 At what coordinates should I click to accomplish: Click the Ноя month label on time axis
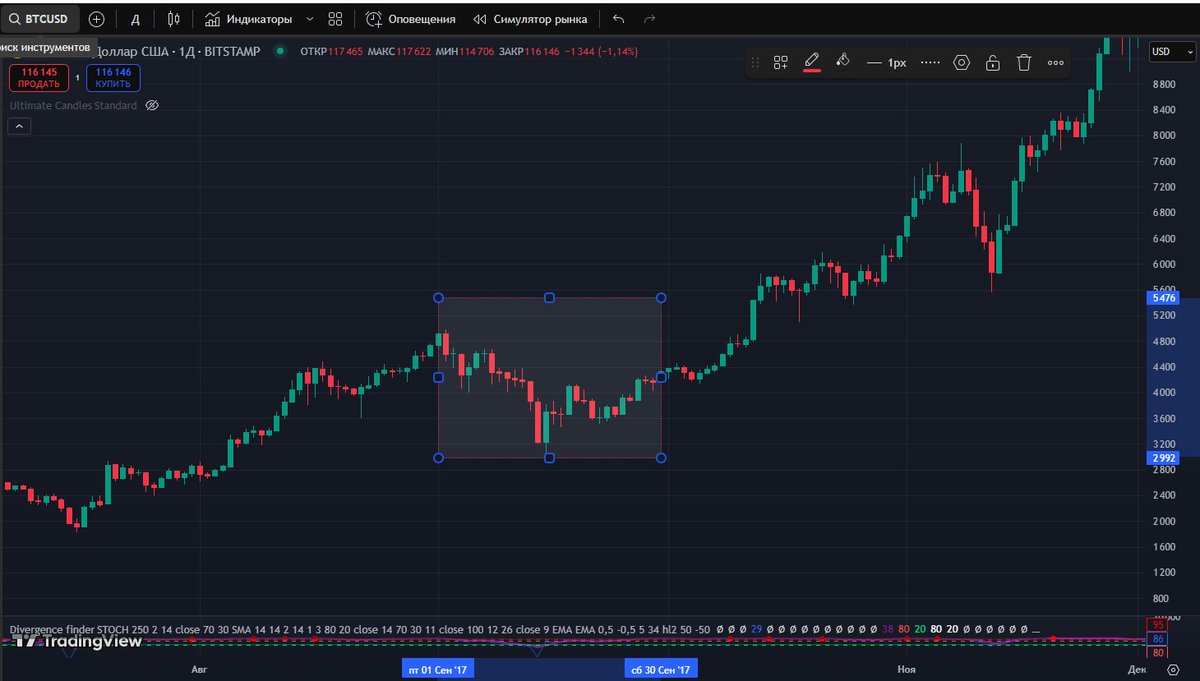pyautogui.click(x=906, y=669)
